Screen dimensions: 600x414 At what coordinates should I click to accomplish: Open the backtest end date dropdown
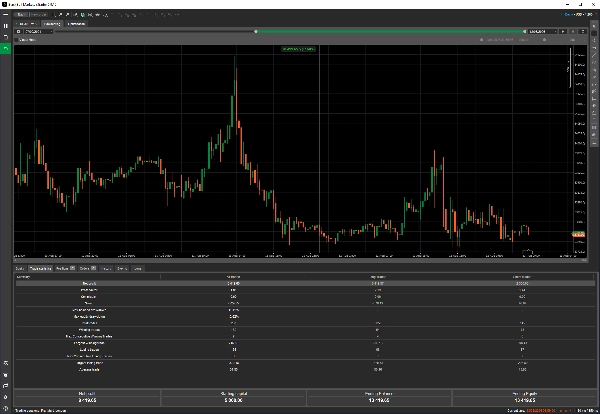[x=543, y=31]
